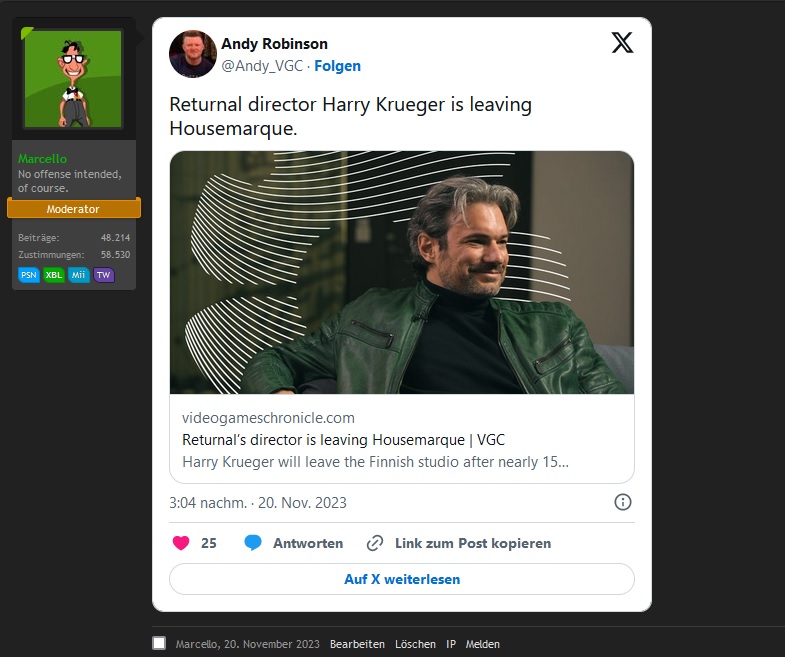
Task: Click Andy Robinson's profile picture
Action: [193, 54]
